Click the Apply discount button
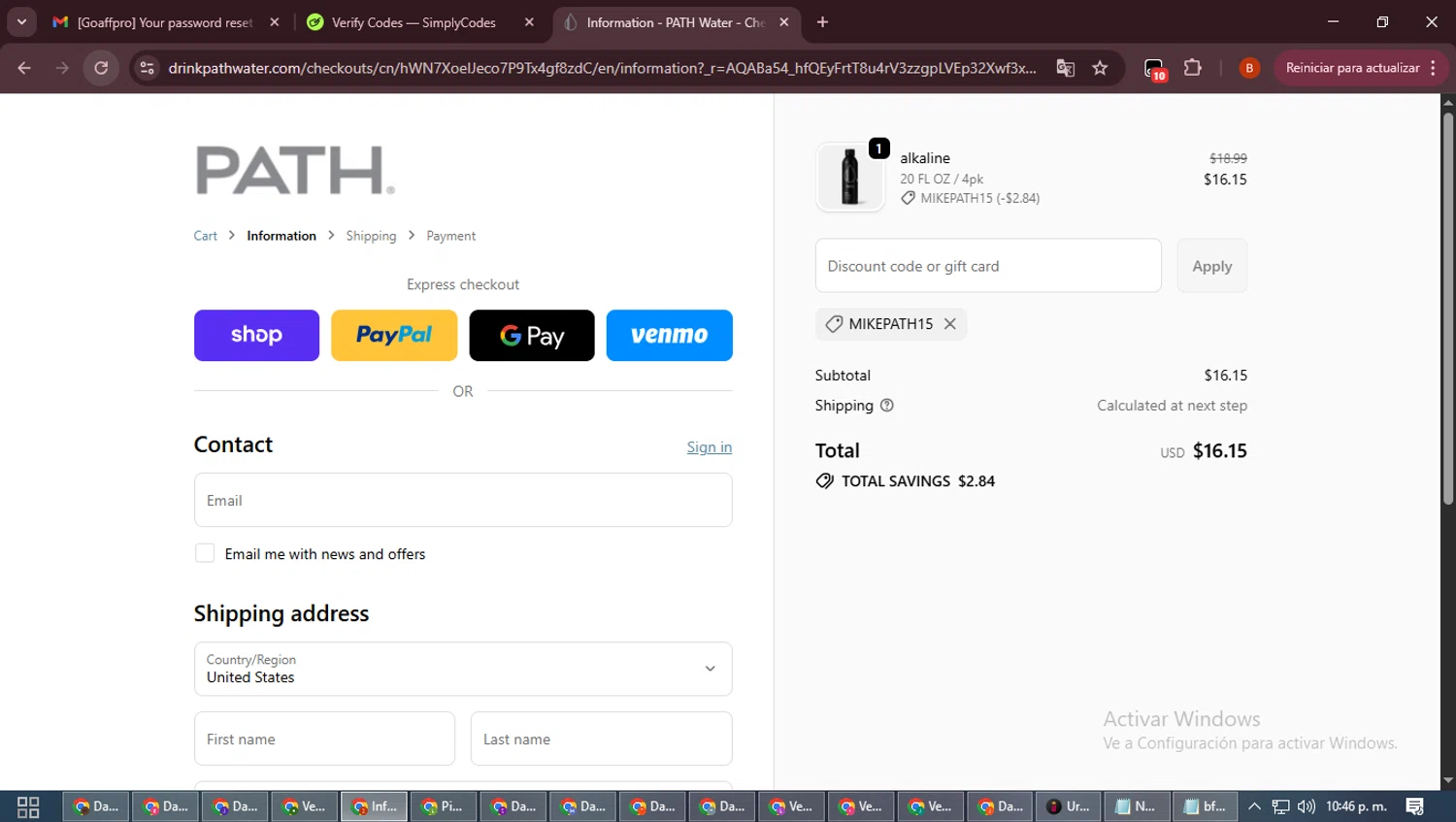 tap(1212, 266)
